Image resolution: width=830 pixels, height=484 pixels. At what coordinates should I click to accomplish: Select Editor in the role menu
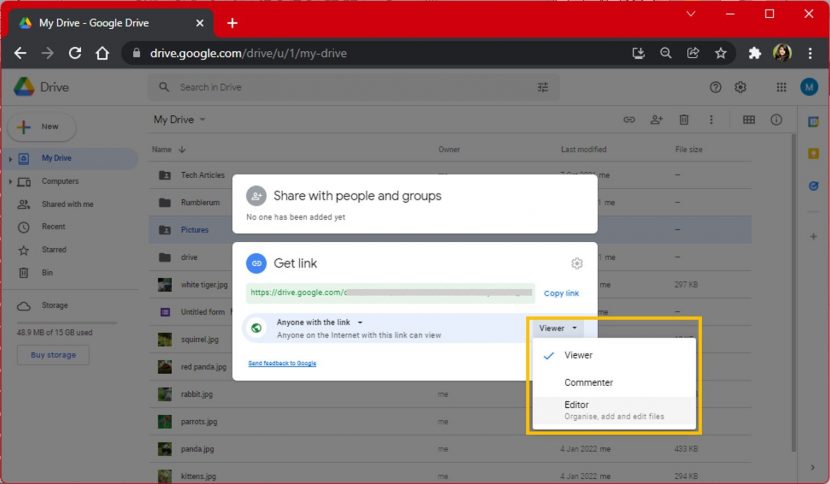pyautogui.click(x=614, y=410)
